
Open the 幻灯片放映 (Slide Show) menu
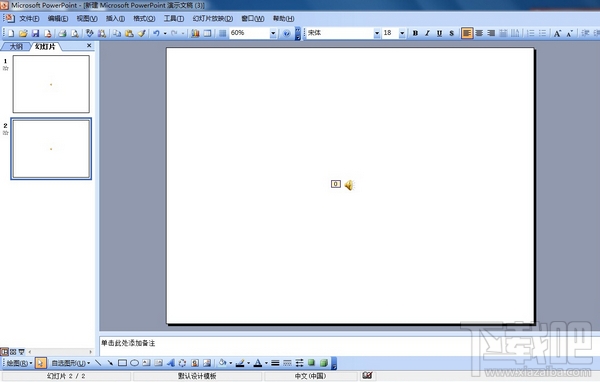click(213, 18)
